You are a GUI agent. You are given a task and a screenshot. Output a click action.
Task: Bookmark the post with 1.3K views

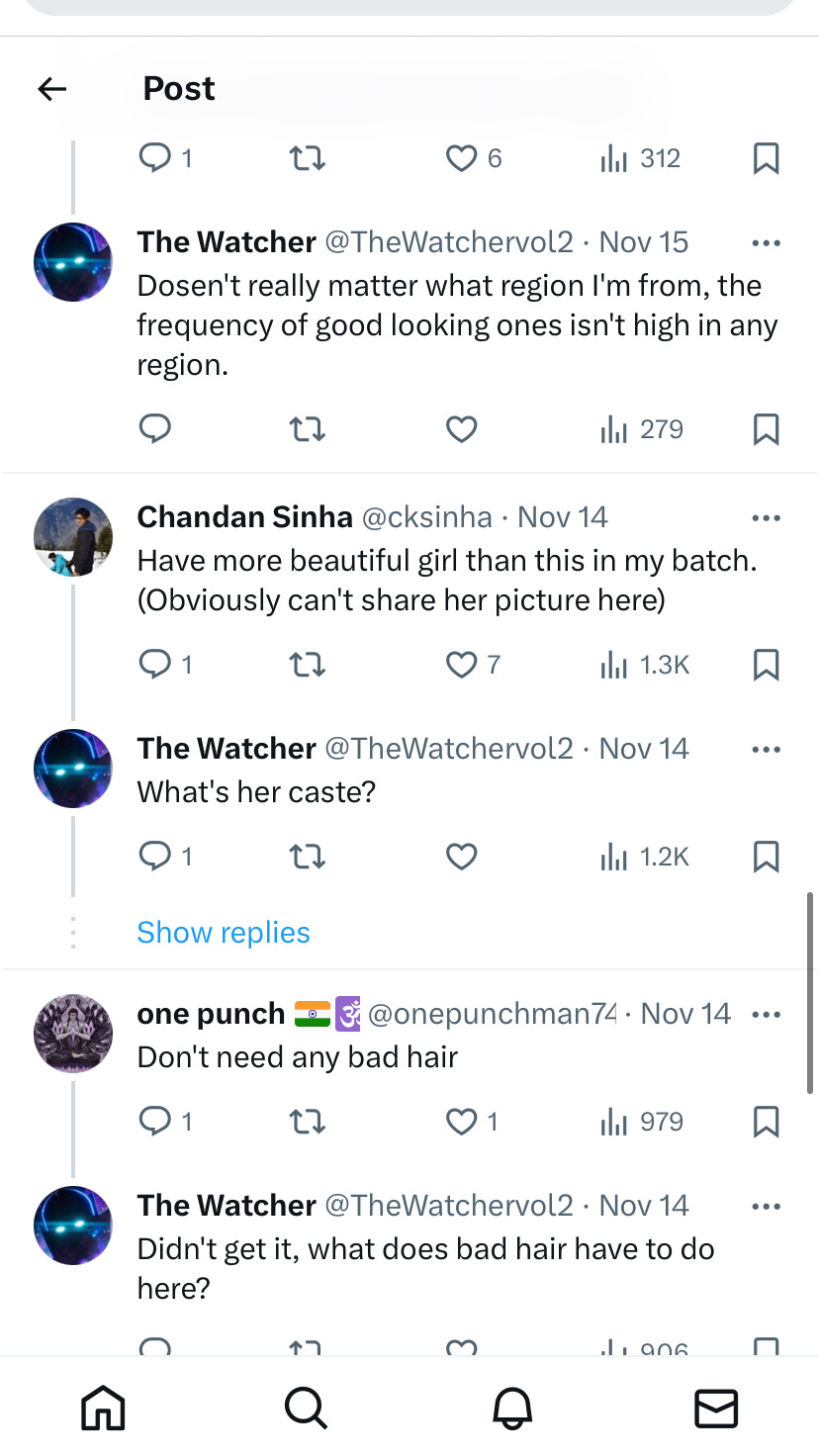766,665
